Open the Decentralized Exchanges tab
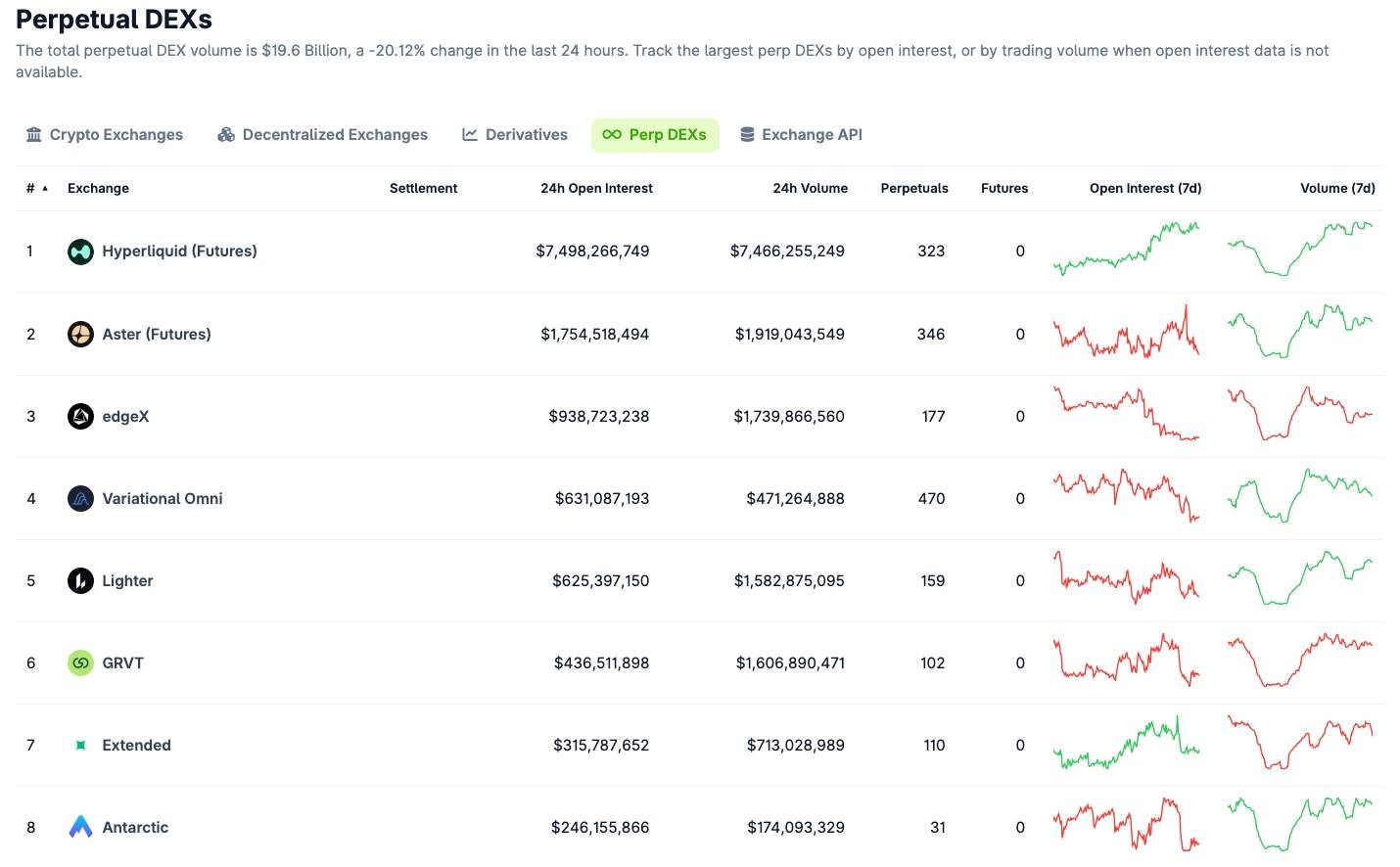 (x=322, y=135)
